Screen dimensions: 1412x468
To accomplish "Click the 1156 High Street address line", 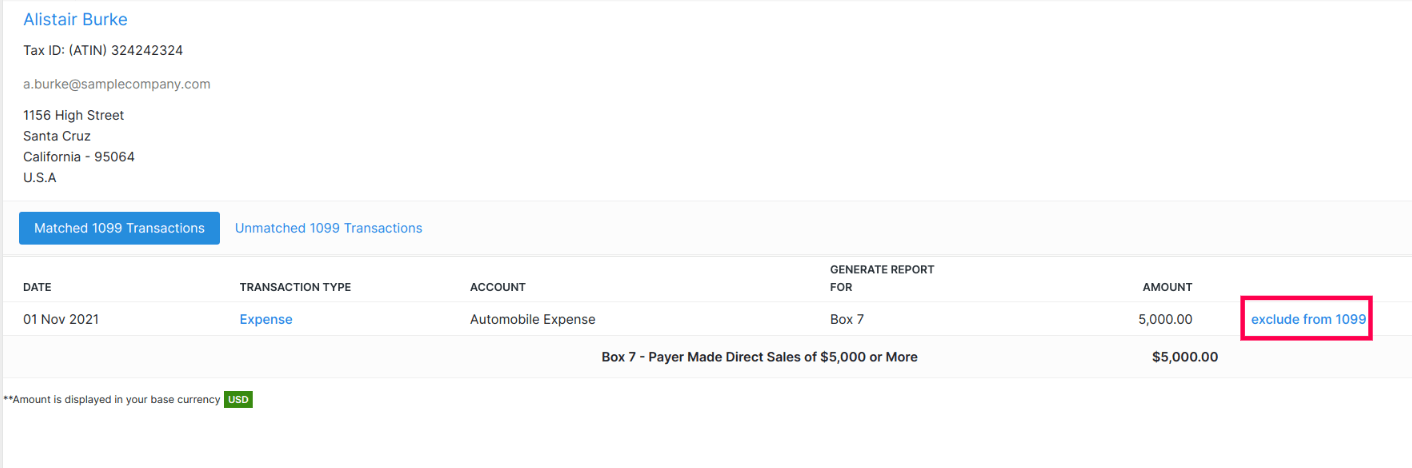I will coord(74,115).
